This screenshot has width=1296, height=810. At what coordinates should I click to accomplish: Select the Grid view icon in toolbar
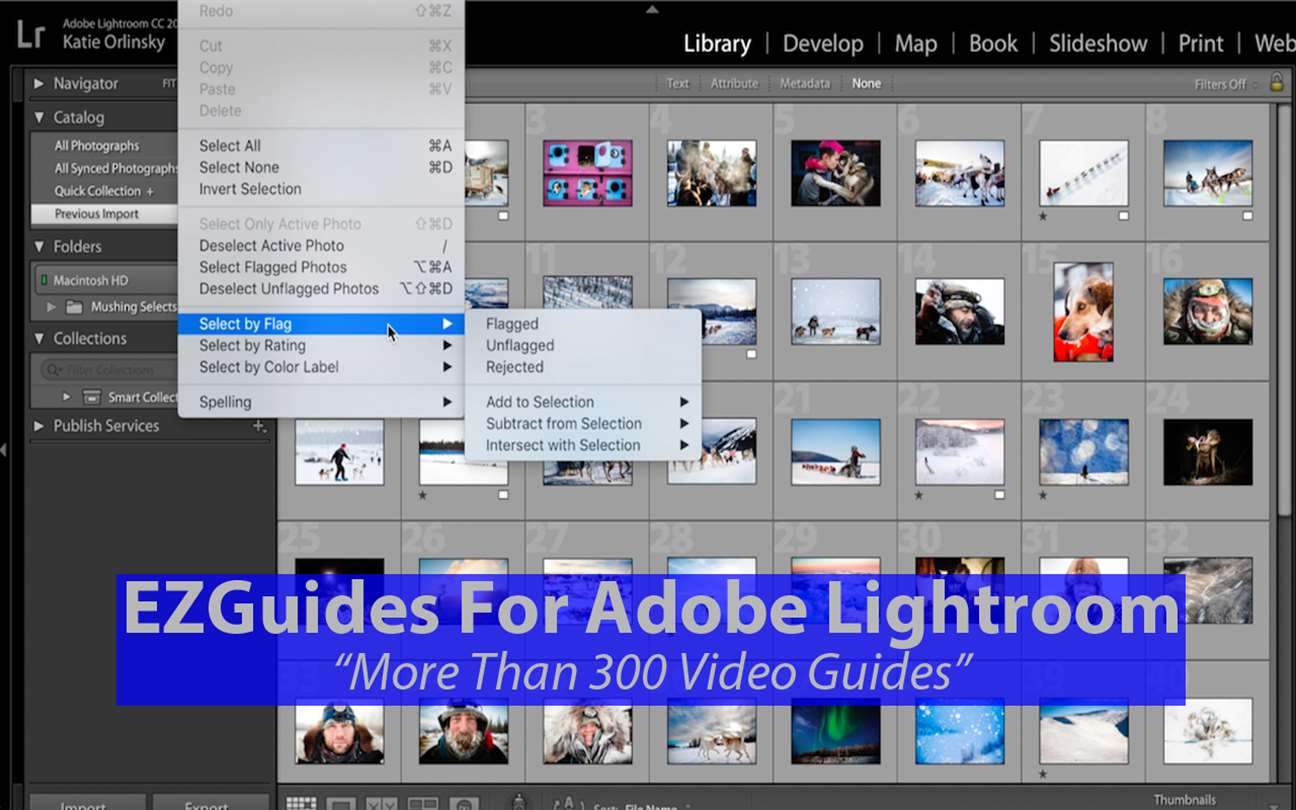[301, 803]
